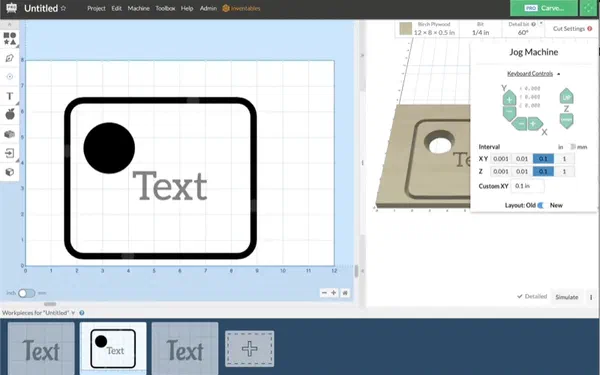
Task: Set Z interval to 0.001
Action: (x=501, y=171)
